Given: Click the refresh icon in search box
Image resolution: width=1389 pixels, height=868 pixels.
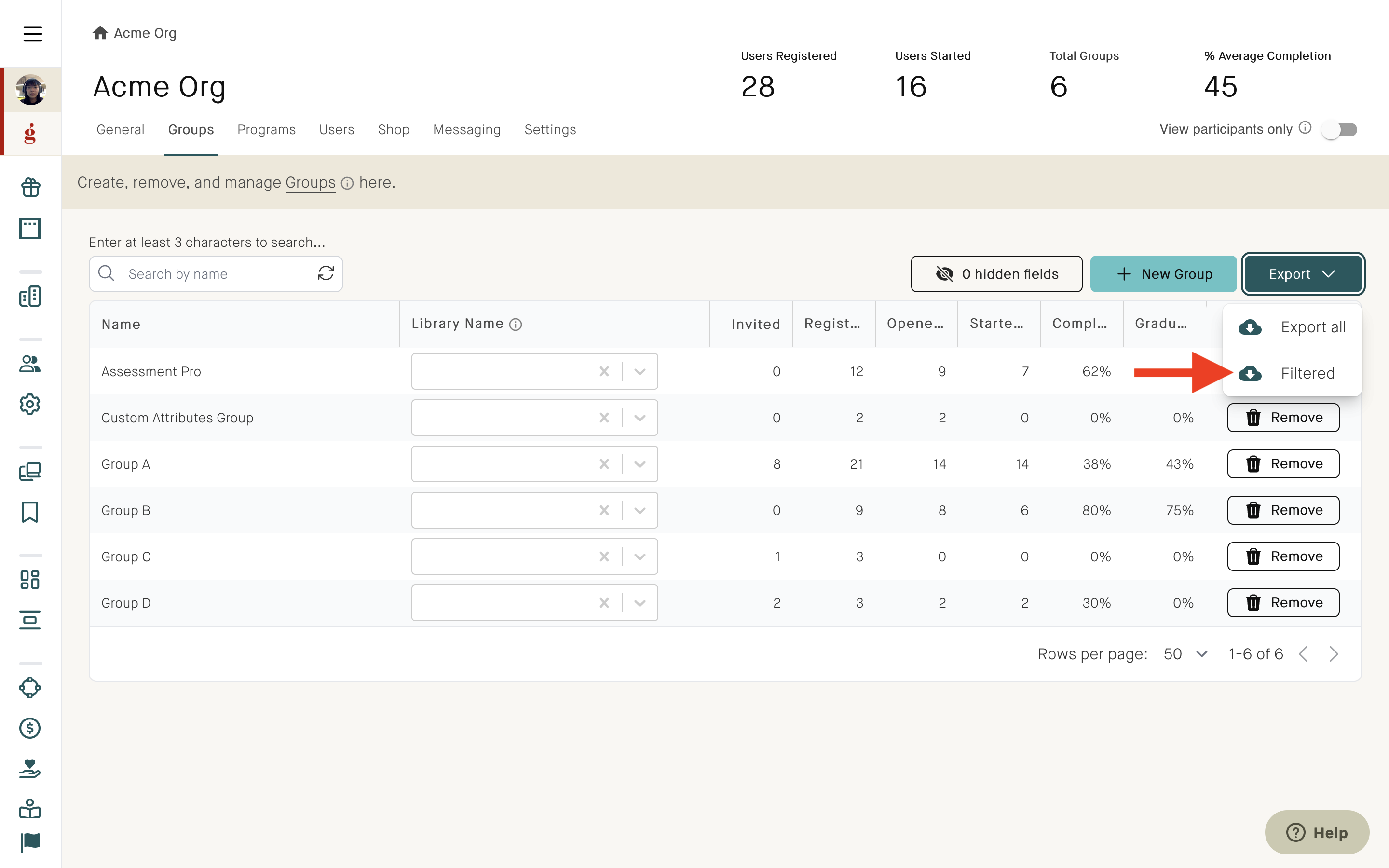Looking at the screenshot, I should 326,273.
